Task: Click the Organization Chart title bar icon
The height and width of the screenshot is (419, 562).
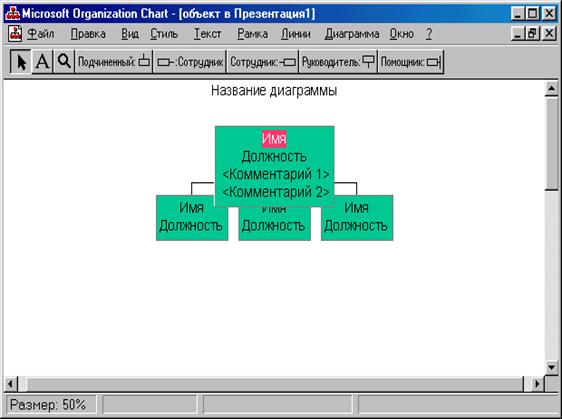Action: coord(12,14)
